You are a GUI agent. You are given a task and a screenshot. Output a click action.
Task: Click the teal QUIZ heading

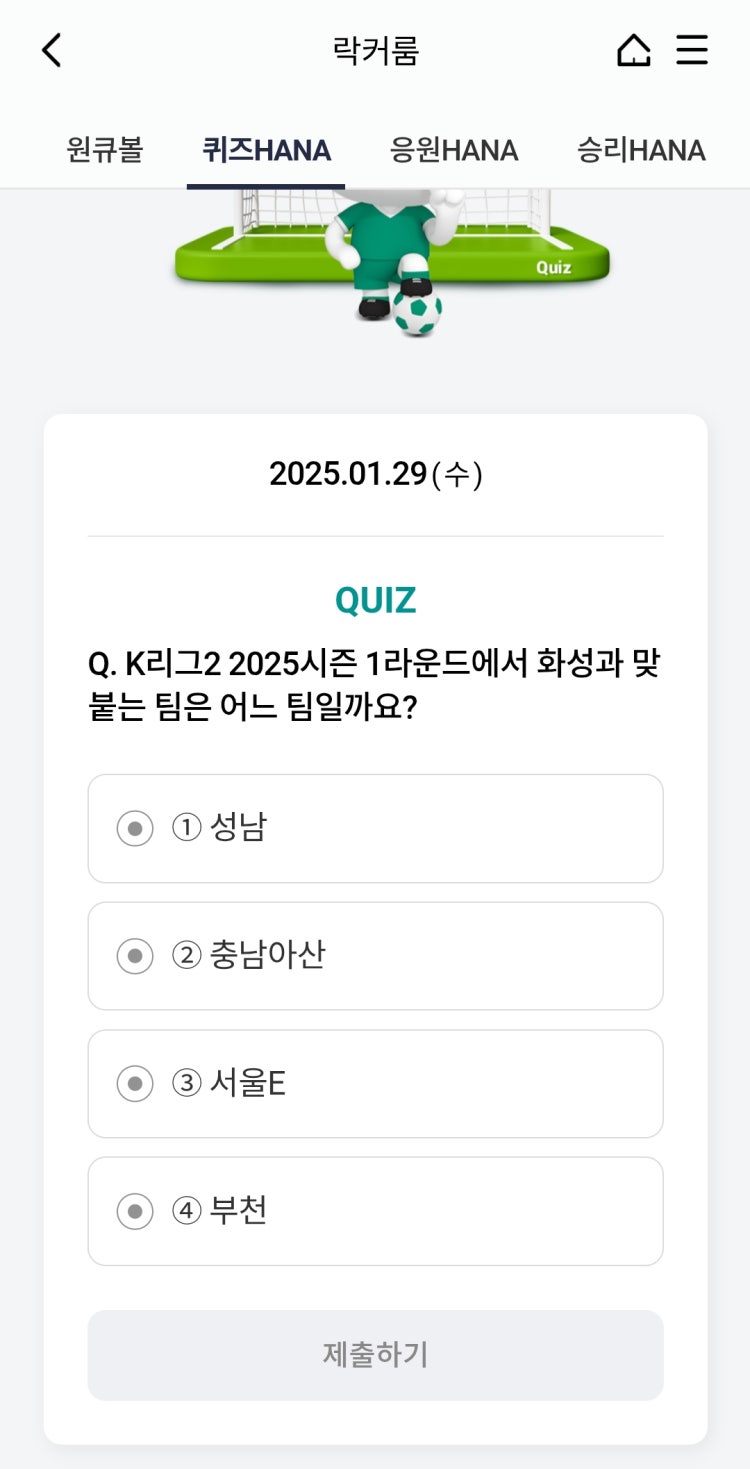click(x=375, y=600)
